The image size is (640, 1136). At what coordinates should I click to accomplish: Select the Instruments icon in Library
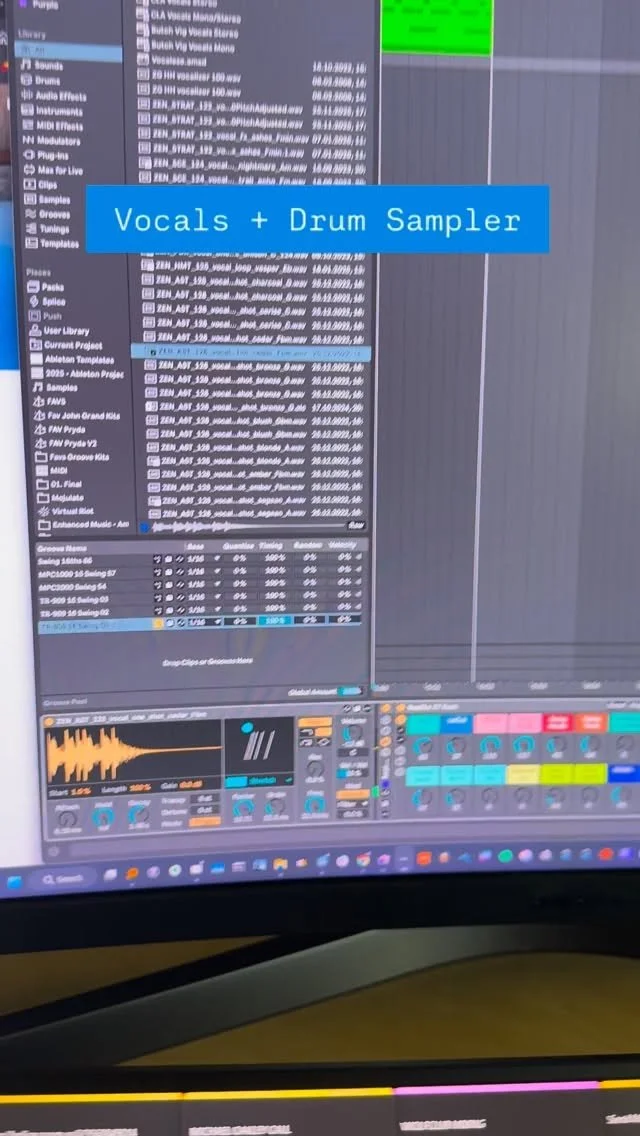coord(28,111)
